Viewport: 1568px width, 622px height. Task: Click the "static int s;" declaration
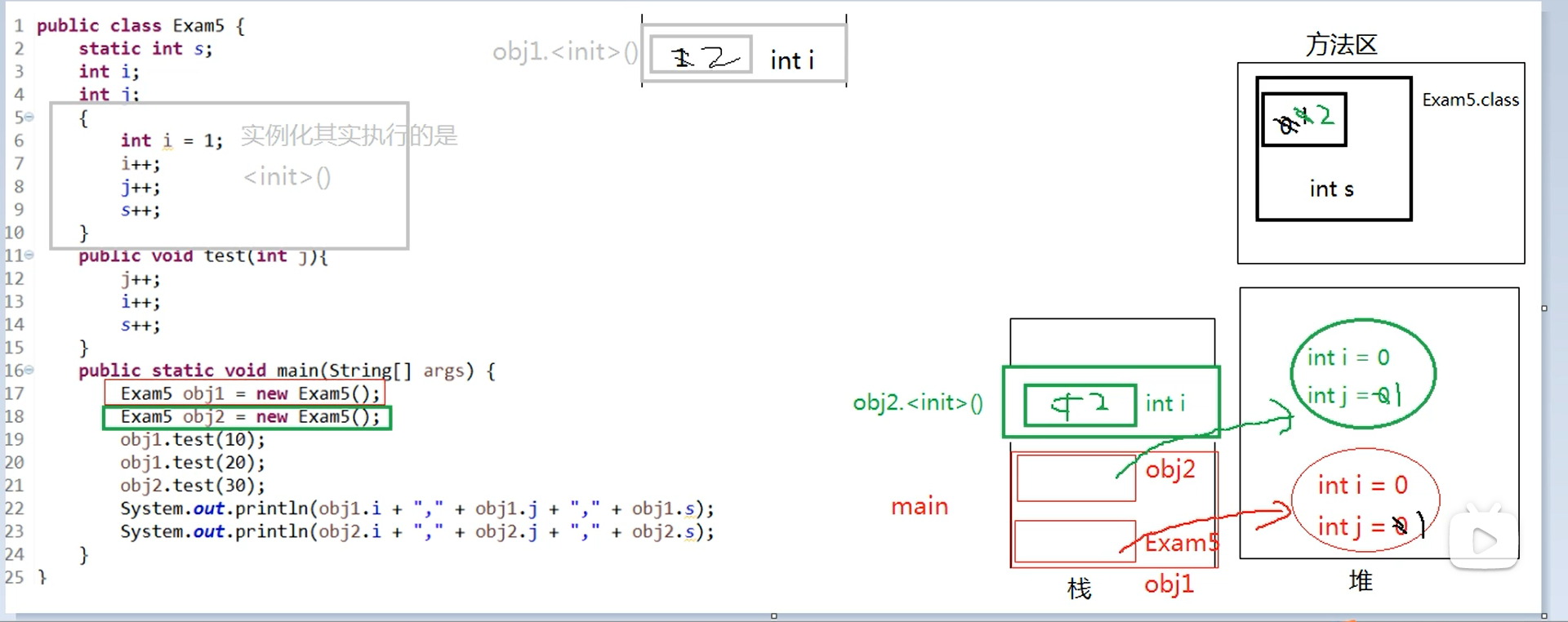[145, 49]
